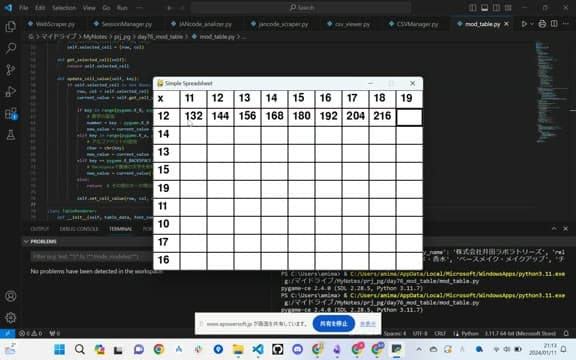Image resolution: width=576 pixels, height=360 pixels.
Task: Open editor More Actions ellipsis
Action: point(566,24)
